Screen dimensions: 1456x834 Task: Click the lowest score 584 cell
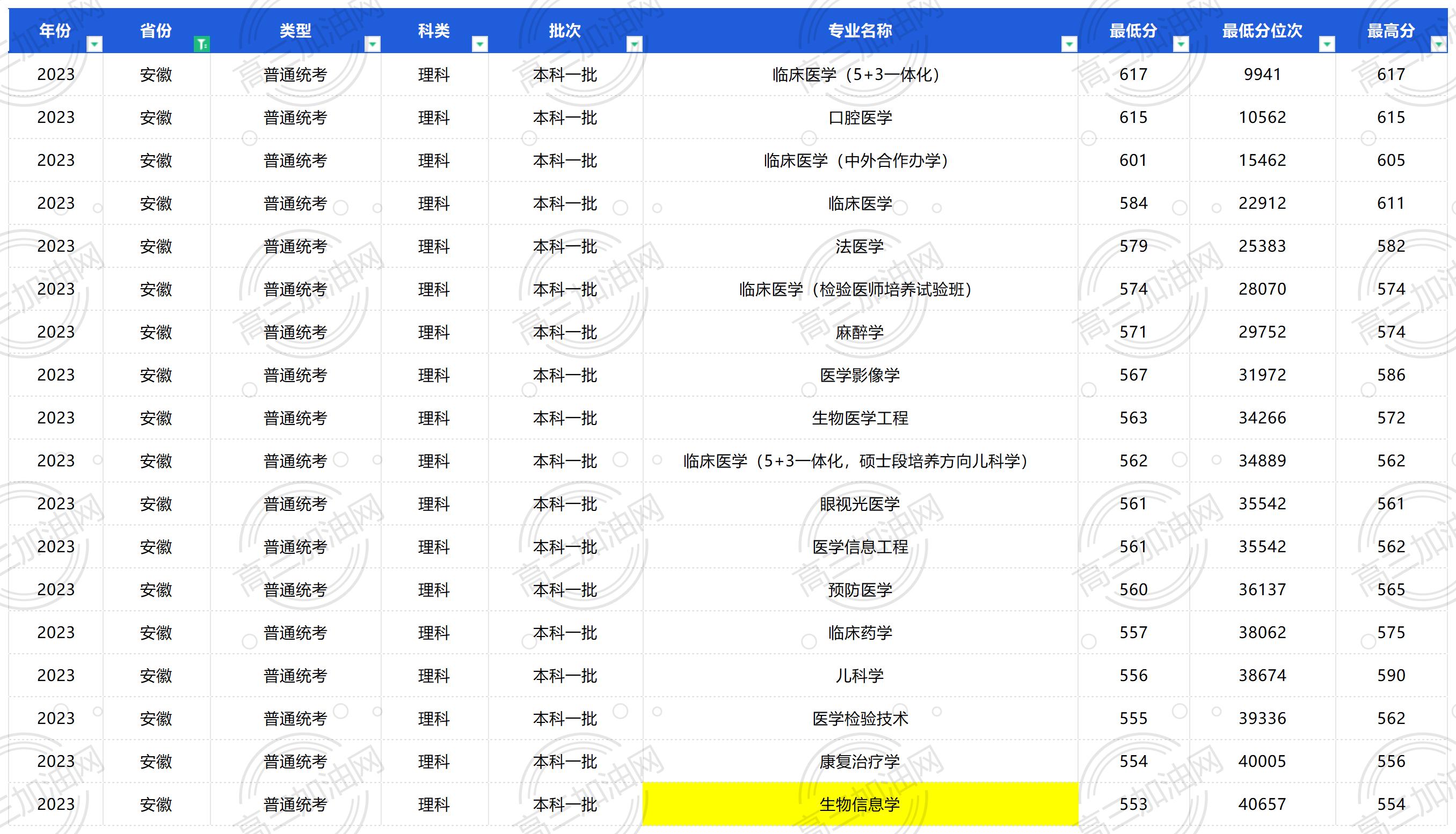1133,203
